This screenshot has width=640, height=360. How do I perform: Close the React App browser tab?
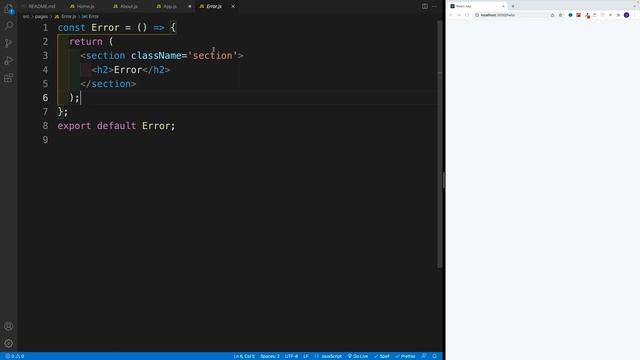[503, 6]
